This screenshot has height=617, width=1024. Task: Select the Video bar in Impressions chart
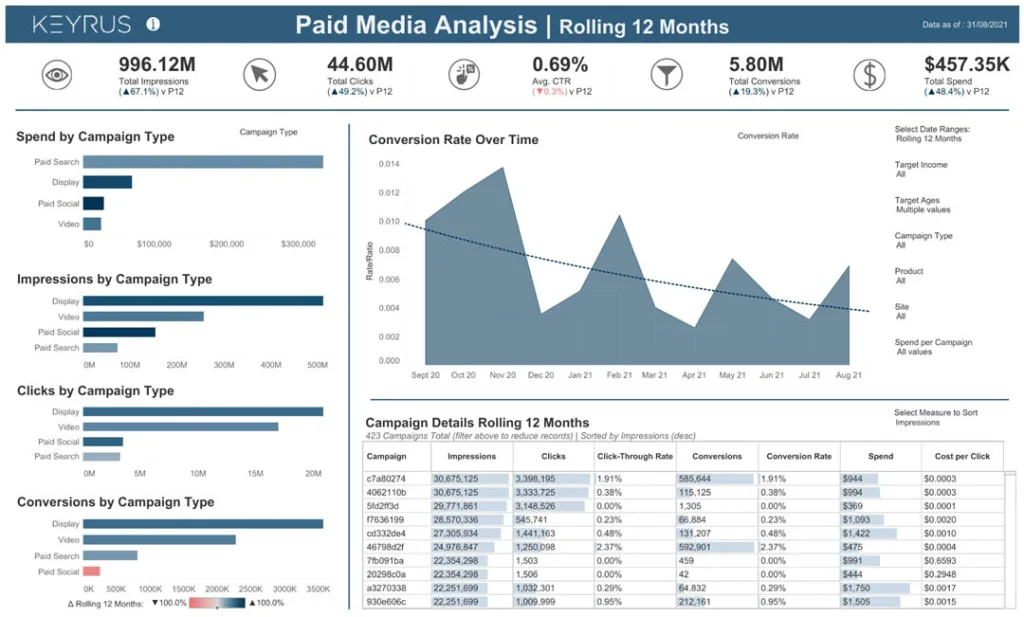coord(143,317)
